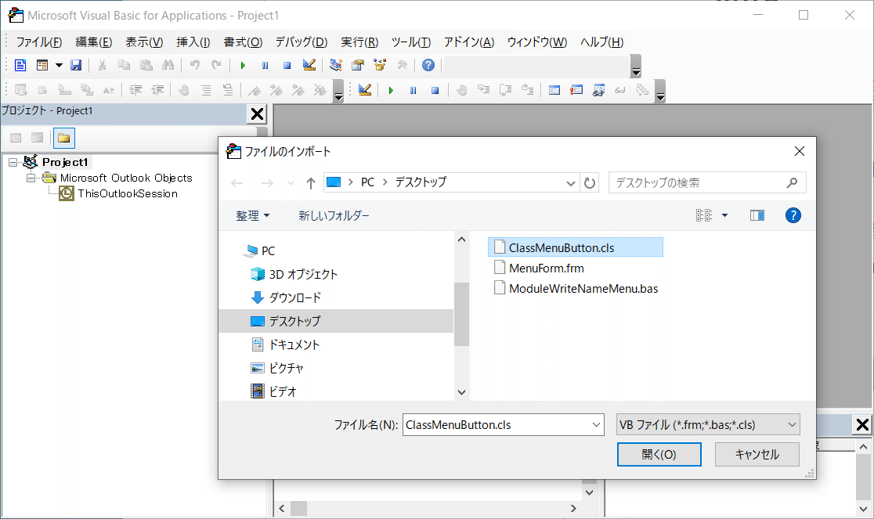Click the navigation pane scrollbar down arrow

coord(461,392)
